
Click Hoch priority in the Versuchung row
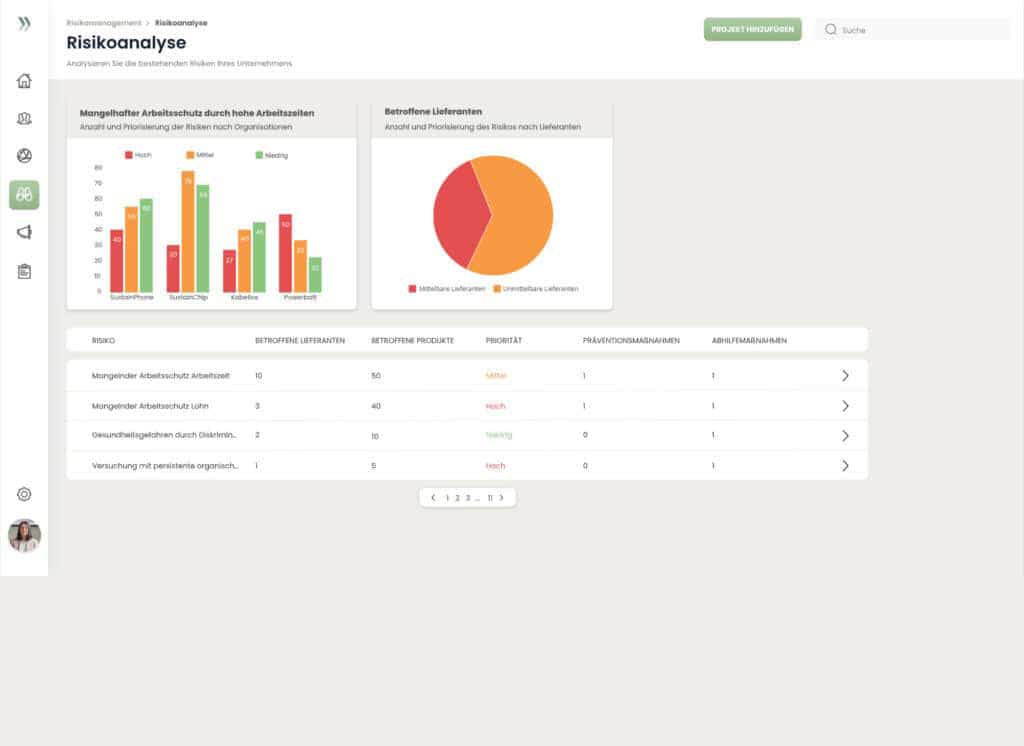pyautogui.click(x=495, y=466)
